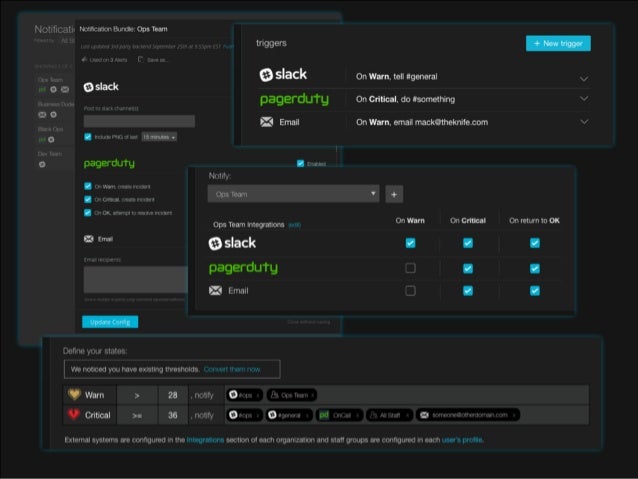Toggle Slack On Critical checkbox
The width and height of the screenshot is (638, 479).
(x=468, y=243)
